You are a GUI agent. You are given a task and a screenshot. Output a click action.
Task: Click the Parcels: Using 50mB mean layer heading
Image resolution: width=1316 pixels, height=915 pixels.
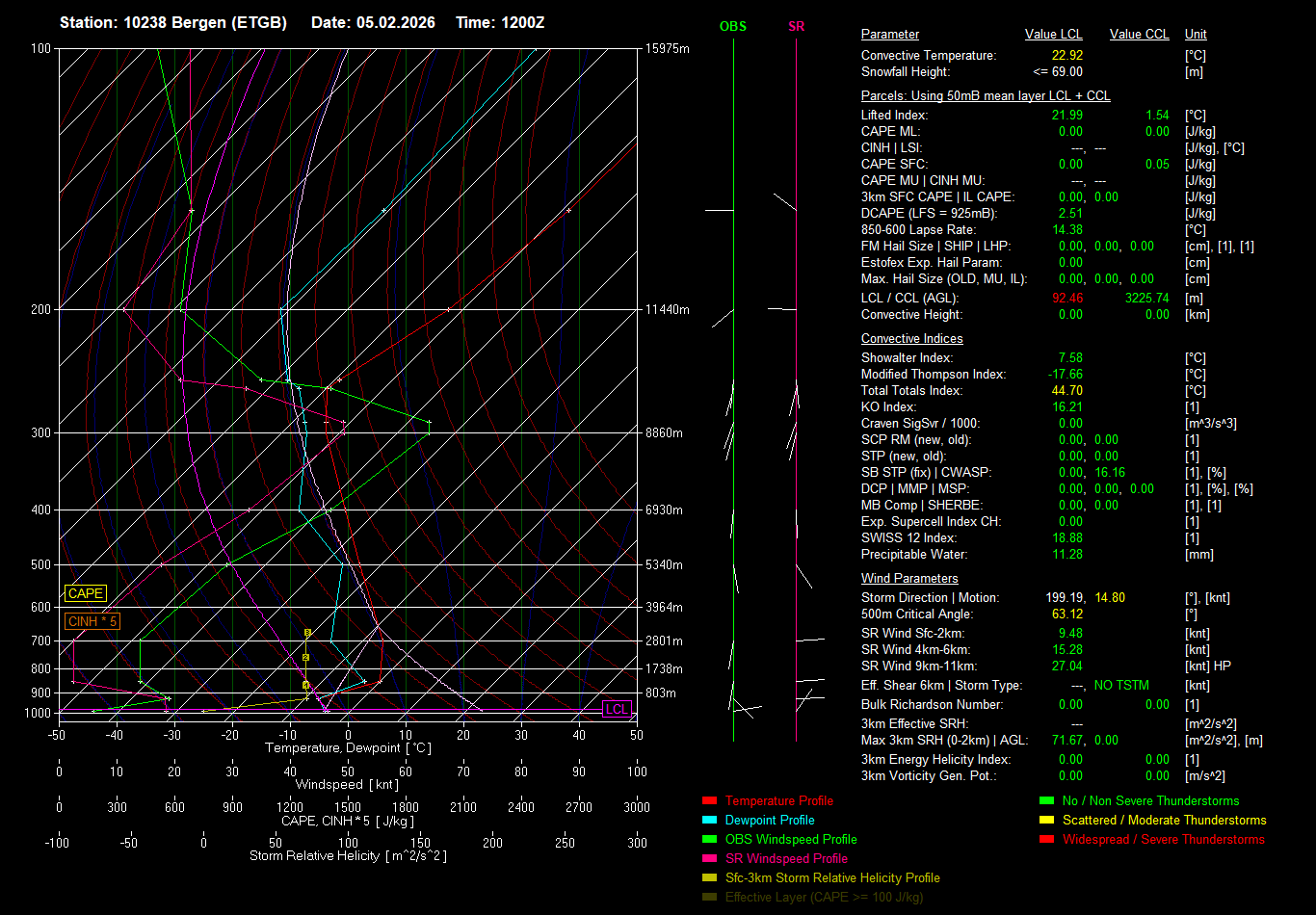985,96
